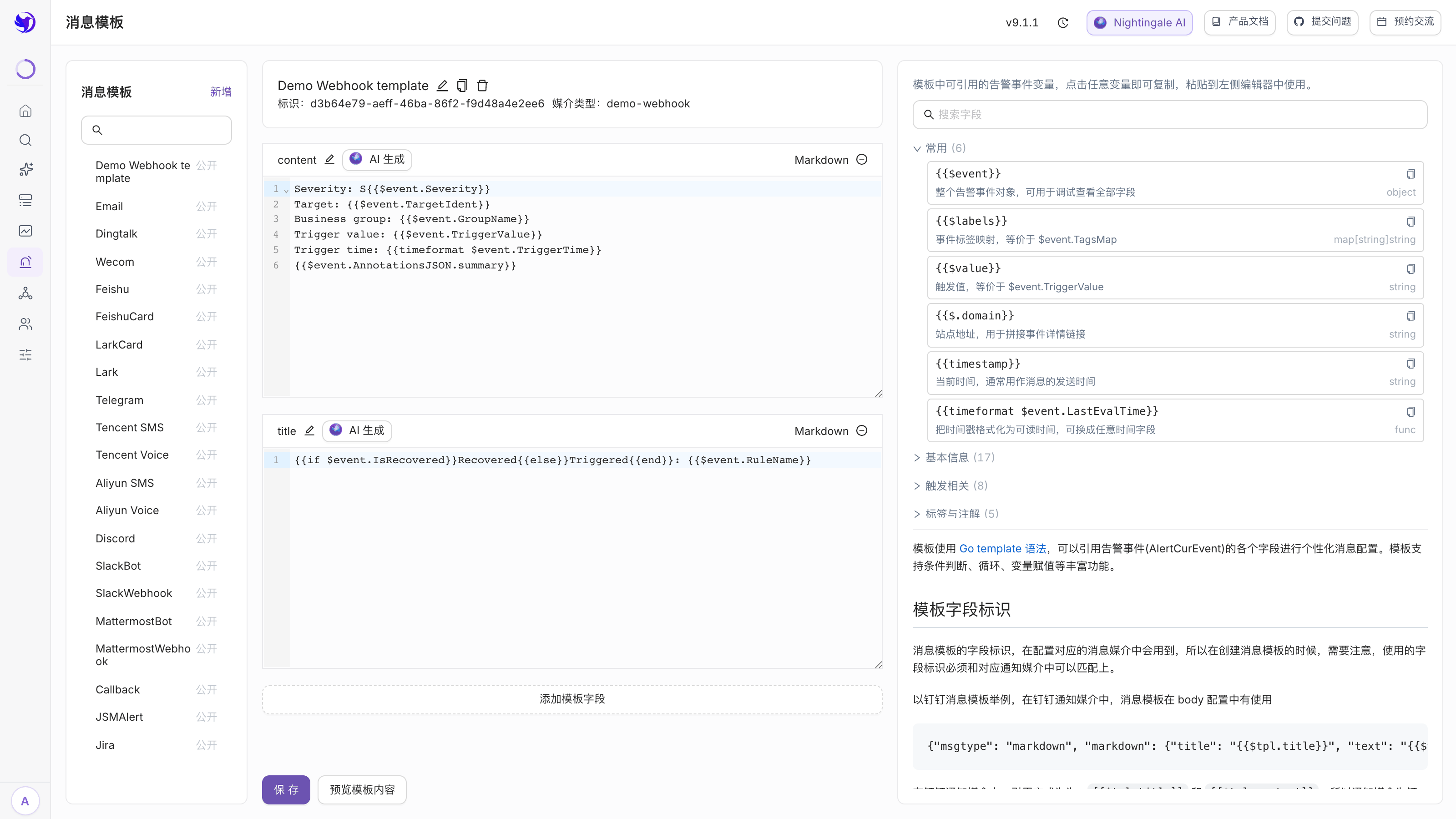Remove the title field with minus icon

pos(862,431)
